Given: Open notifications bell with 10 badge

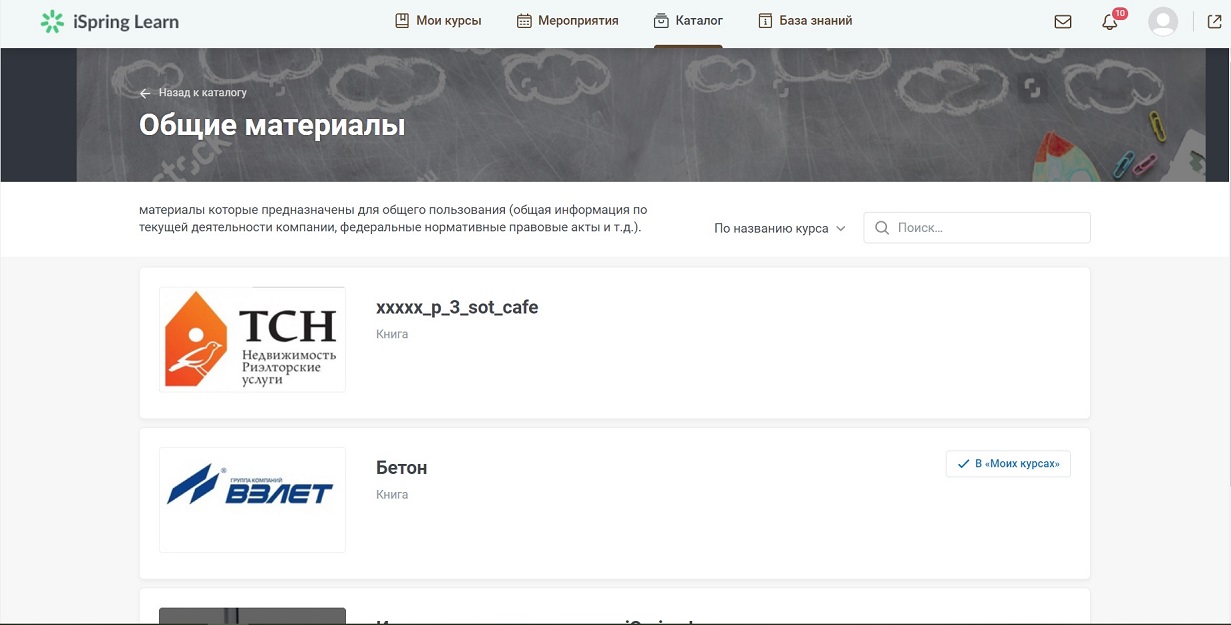Looking at the screenshot, I should tap(1110, 22).
